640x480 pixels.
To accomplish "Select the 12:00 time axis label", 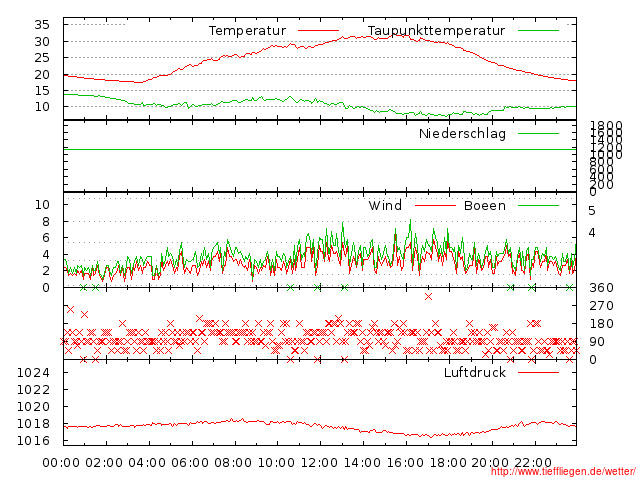I will point(319,461).
